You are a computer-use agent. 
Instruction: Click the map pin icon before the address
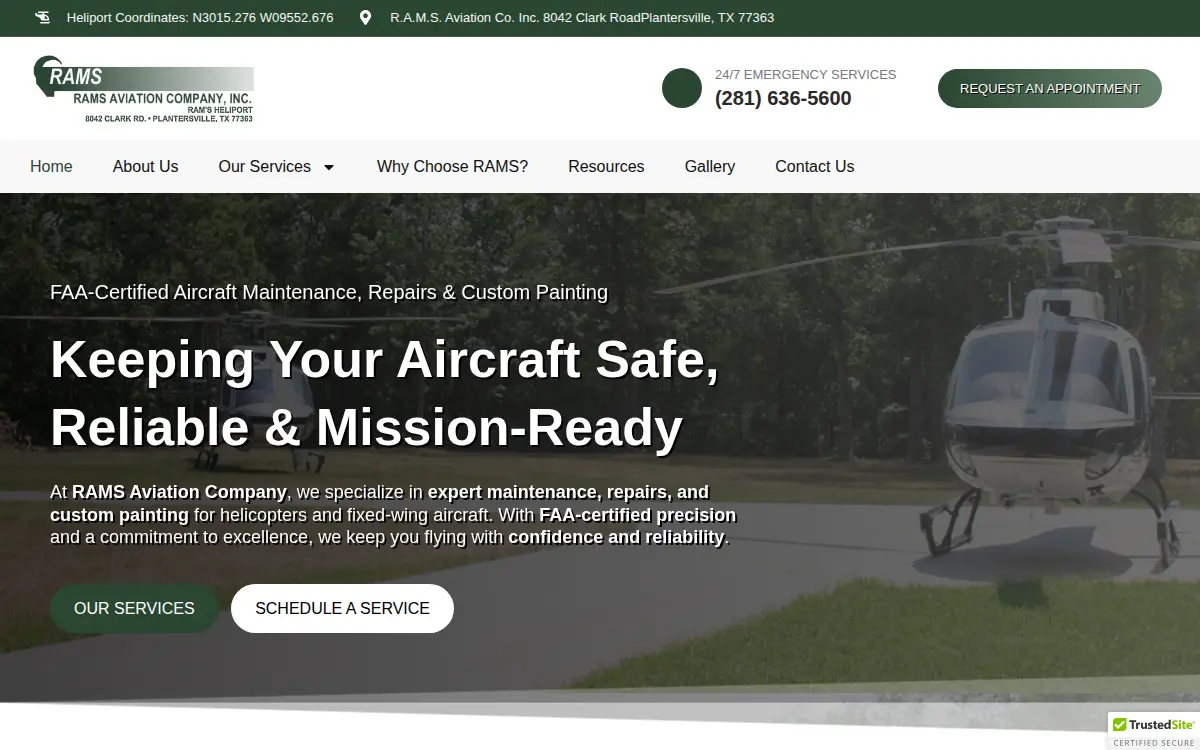365,18
